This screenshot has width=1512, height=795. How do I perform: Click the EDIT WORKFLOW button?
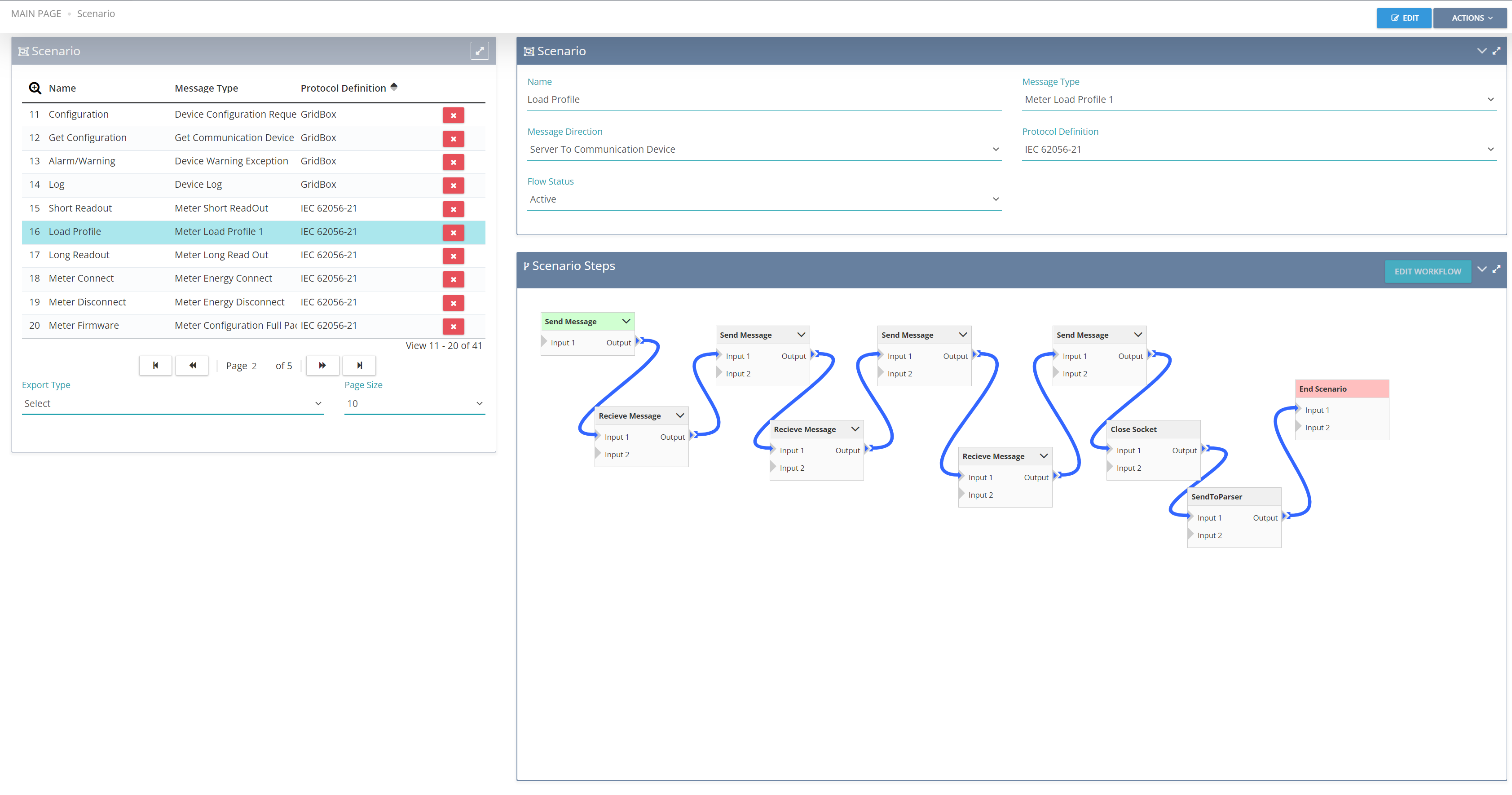click(x=1428, y=271)
